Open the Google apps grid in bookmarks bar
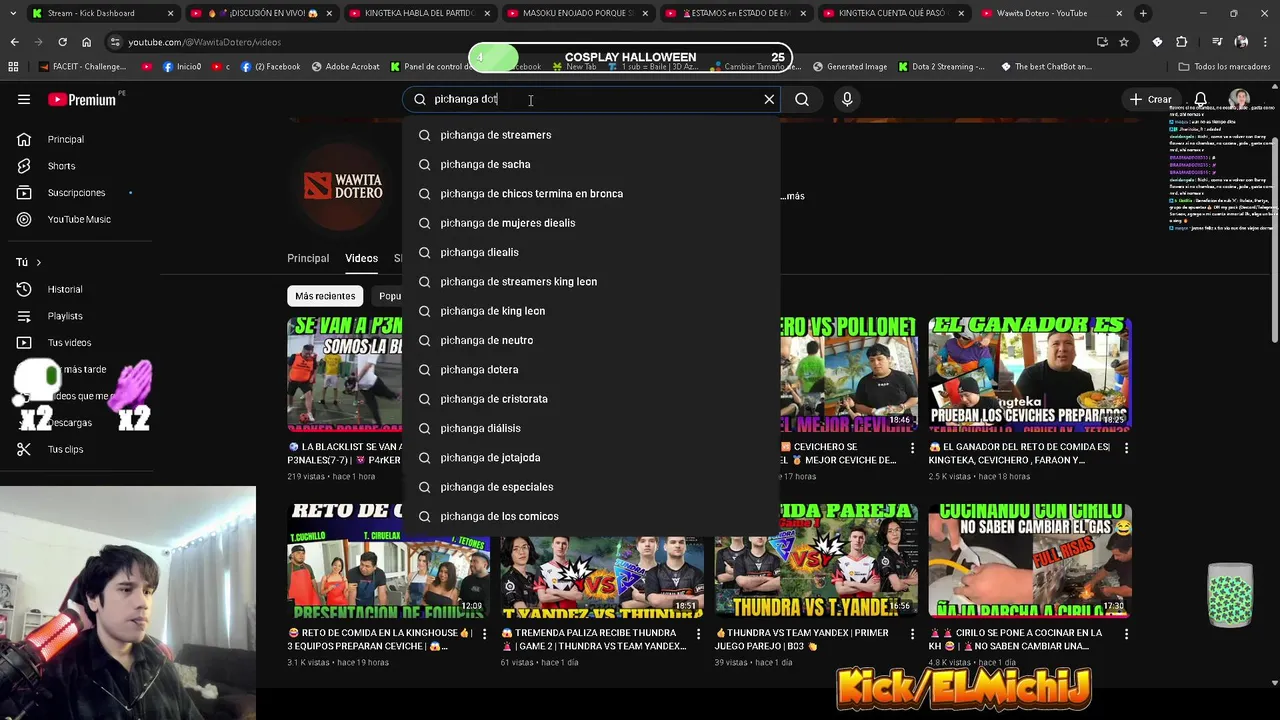1280x720 pixels. tap(13, 67)
